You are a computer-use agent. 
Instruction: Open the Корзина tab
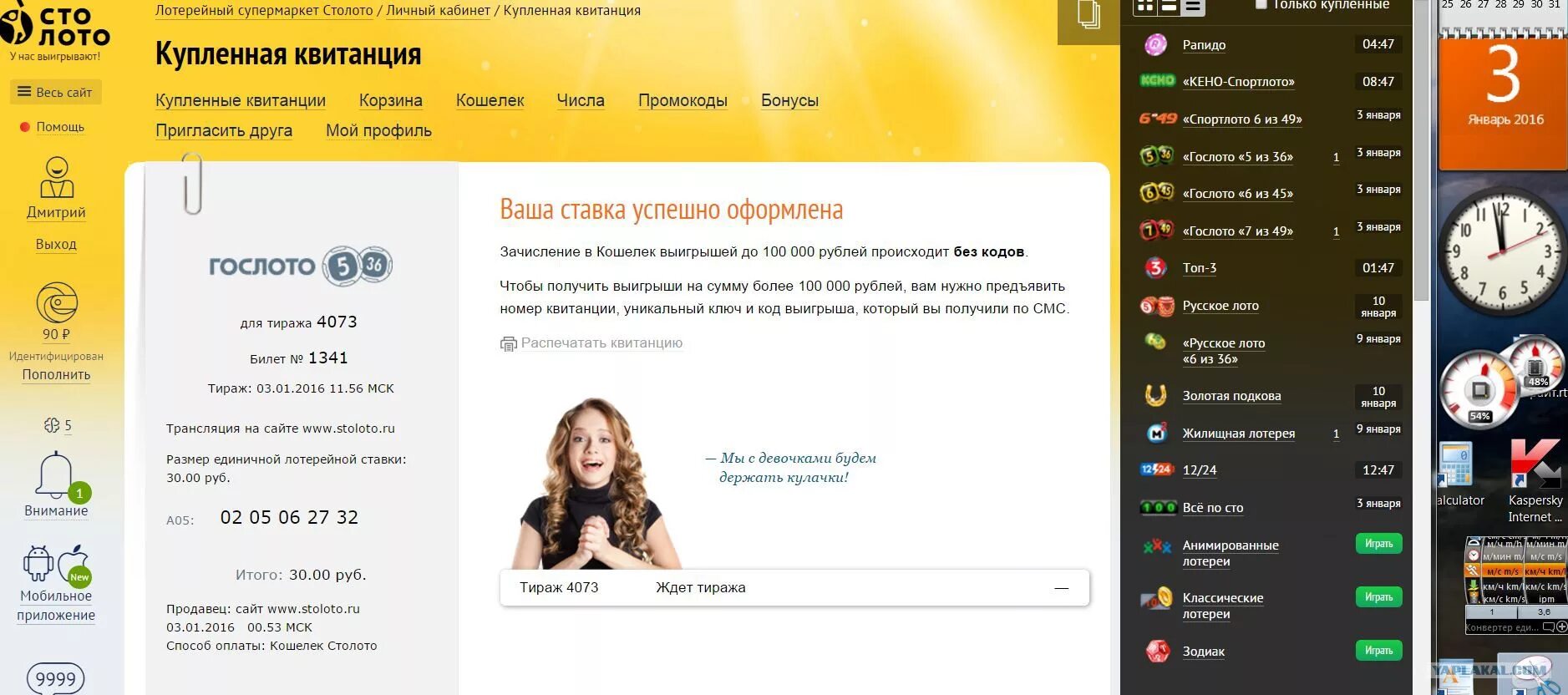tap(391, 100)
